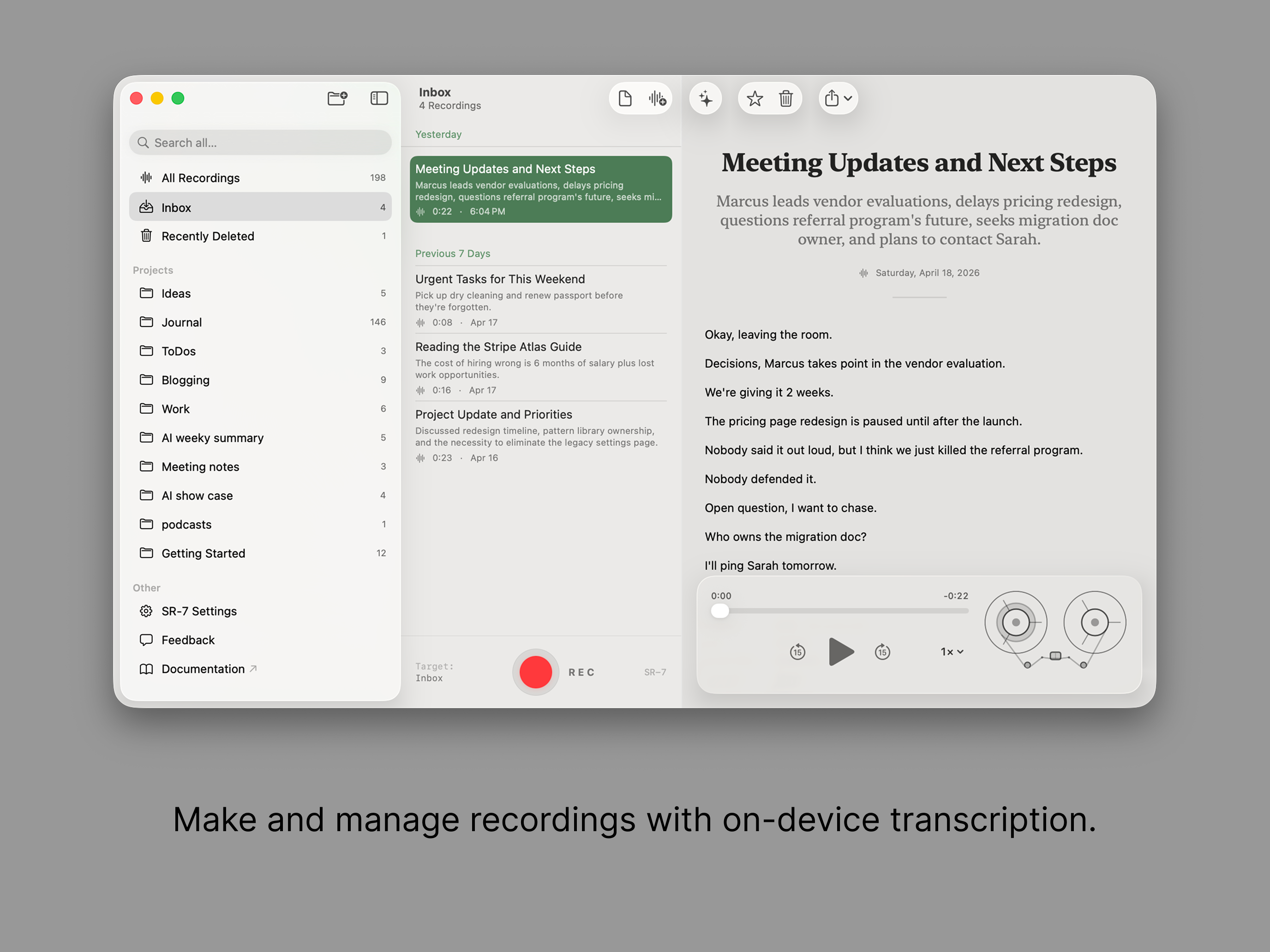Open the Ideas project folder
The width and height of the screenshot is (1270, 952).
pyautogui.click(x=260, y=293)
